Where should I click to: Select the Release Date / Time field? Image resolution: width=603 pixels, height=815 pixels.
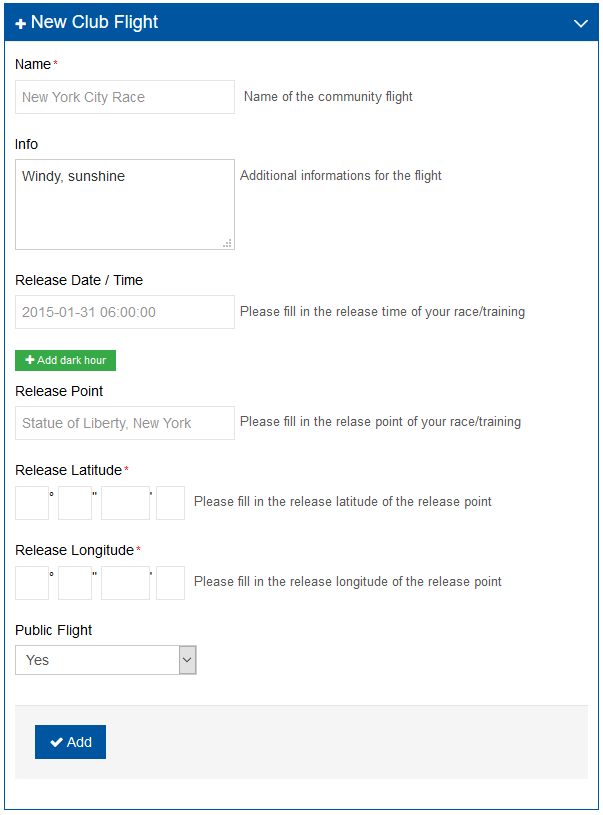tap(125, 312)
